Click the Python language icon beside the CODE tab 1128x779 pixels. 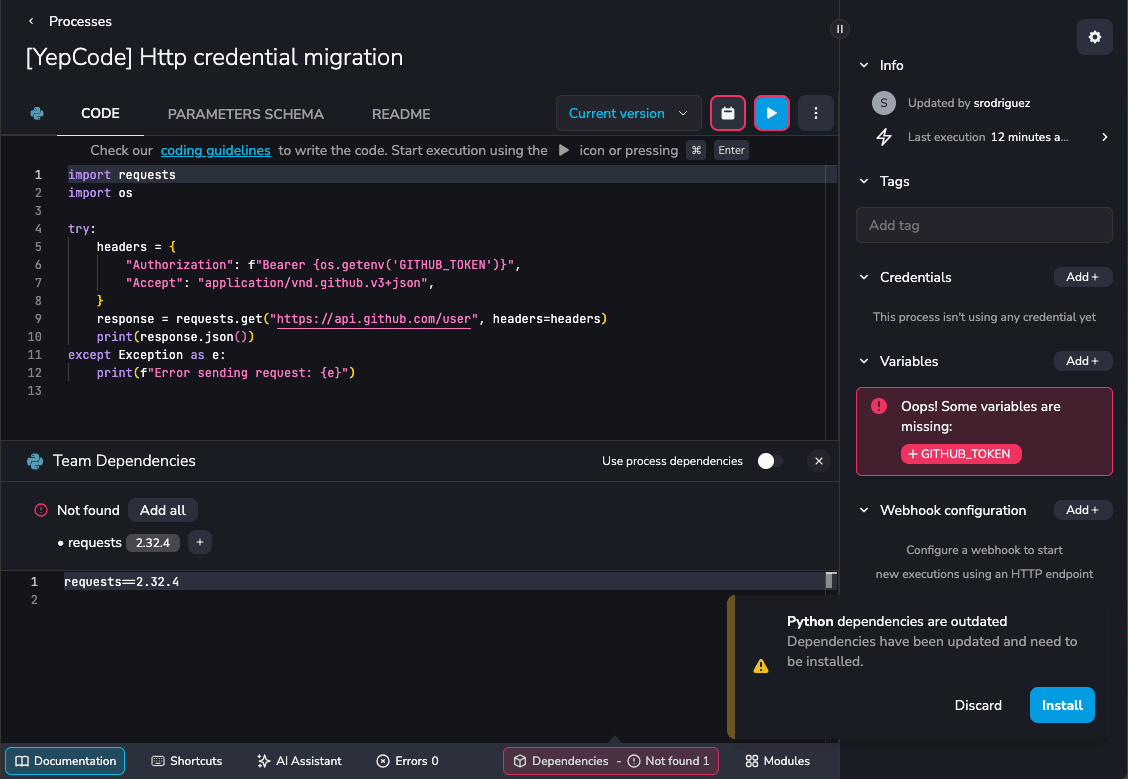(x=37, y=114)
